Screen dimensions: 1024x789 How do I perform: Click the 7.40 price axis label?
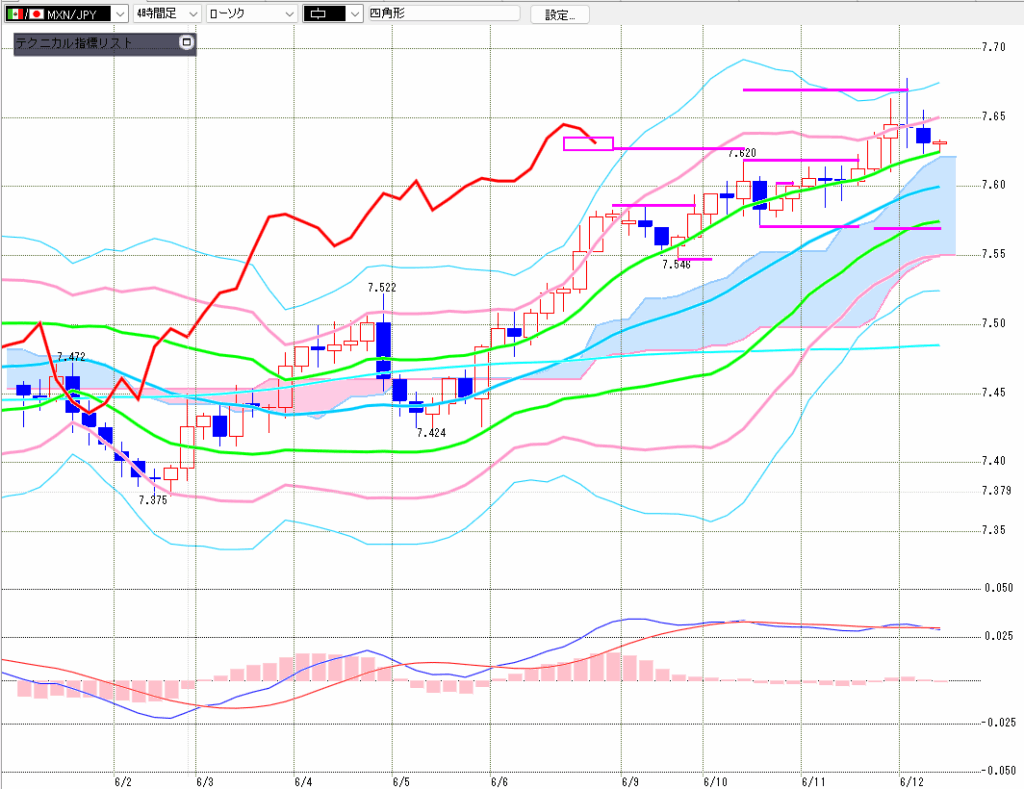[994, 461]
